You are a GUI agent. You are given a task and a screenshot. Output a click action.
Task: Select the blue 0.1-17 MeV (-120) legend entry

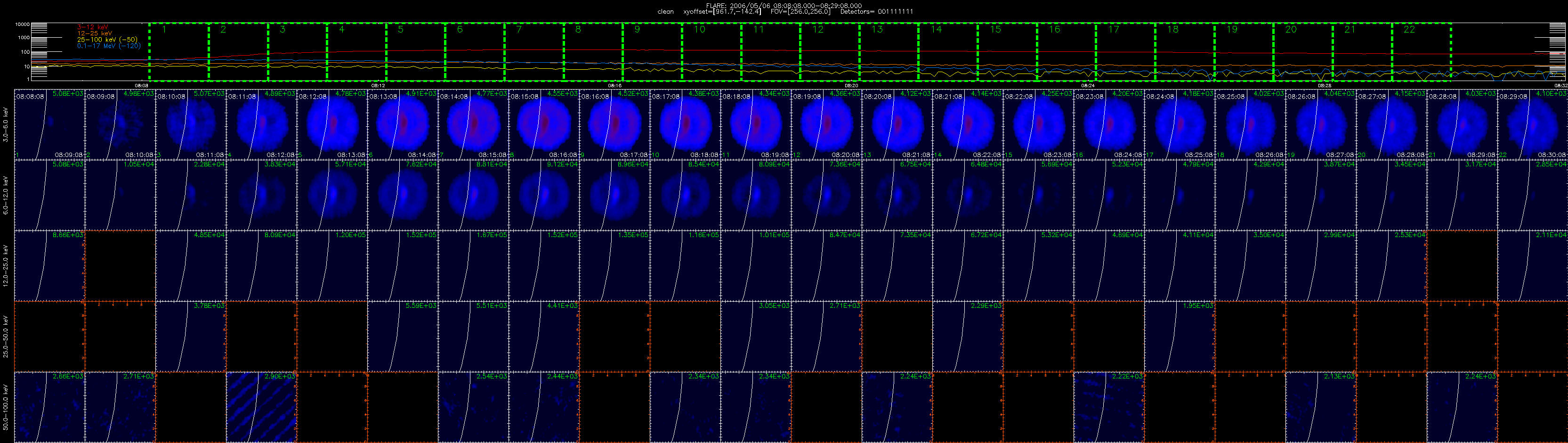109,46
